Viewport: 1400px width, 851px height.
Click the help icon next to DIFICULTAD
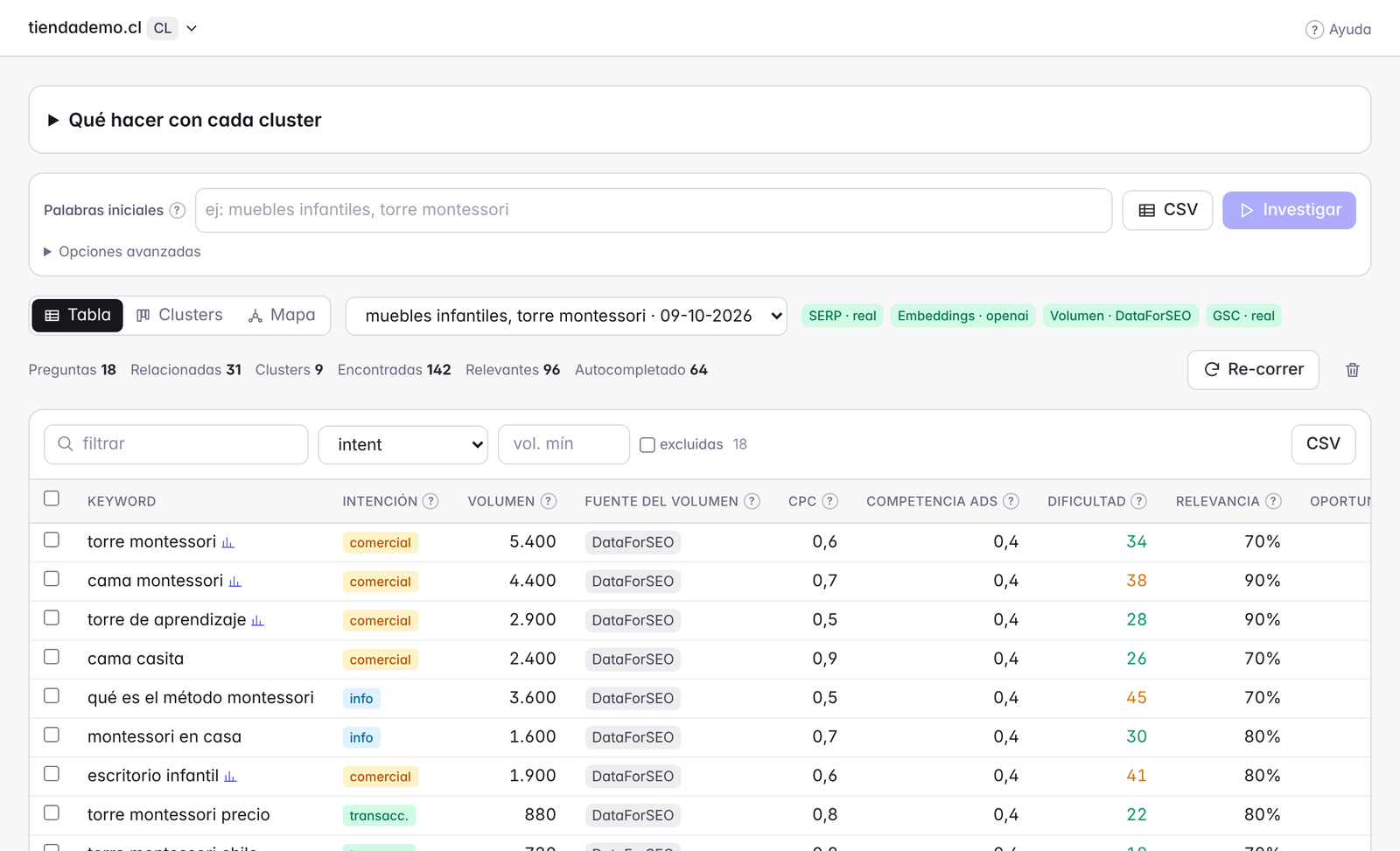pos(1138,501)
